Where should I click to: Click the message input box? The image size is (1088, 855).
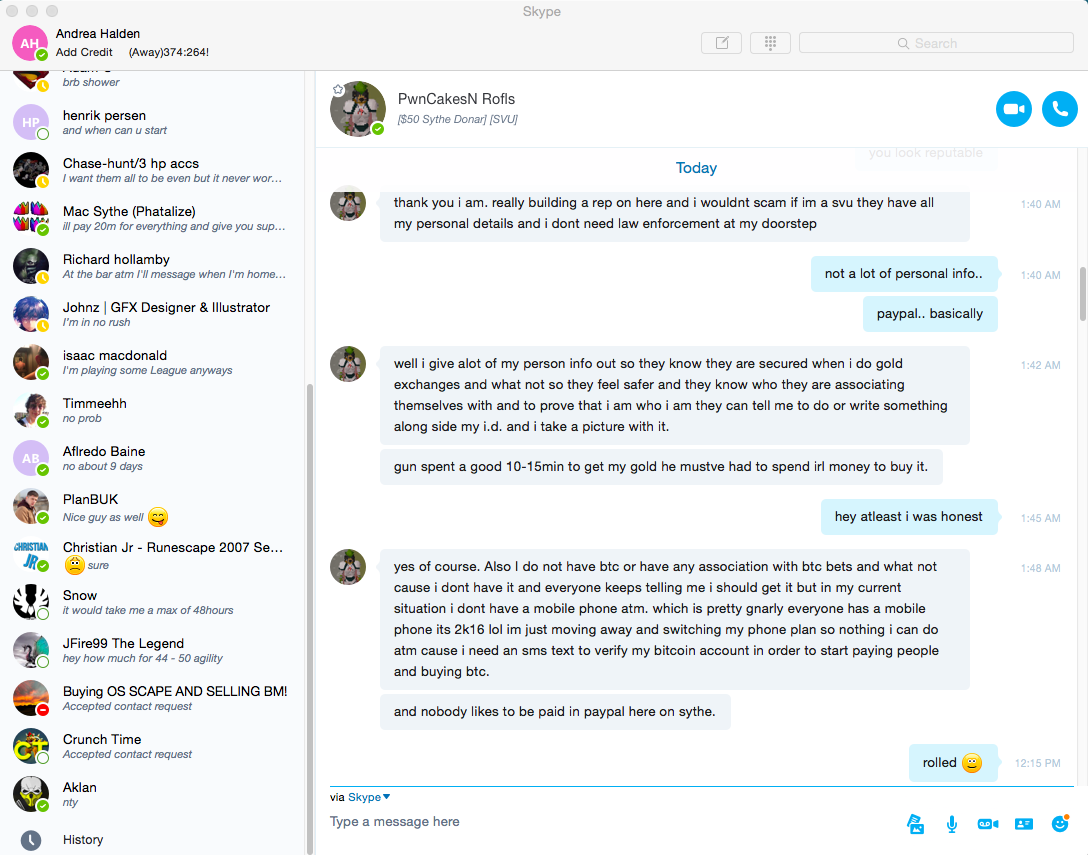[x=611, y=822]
